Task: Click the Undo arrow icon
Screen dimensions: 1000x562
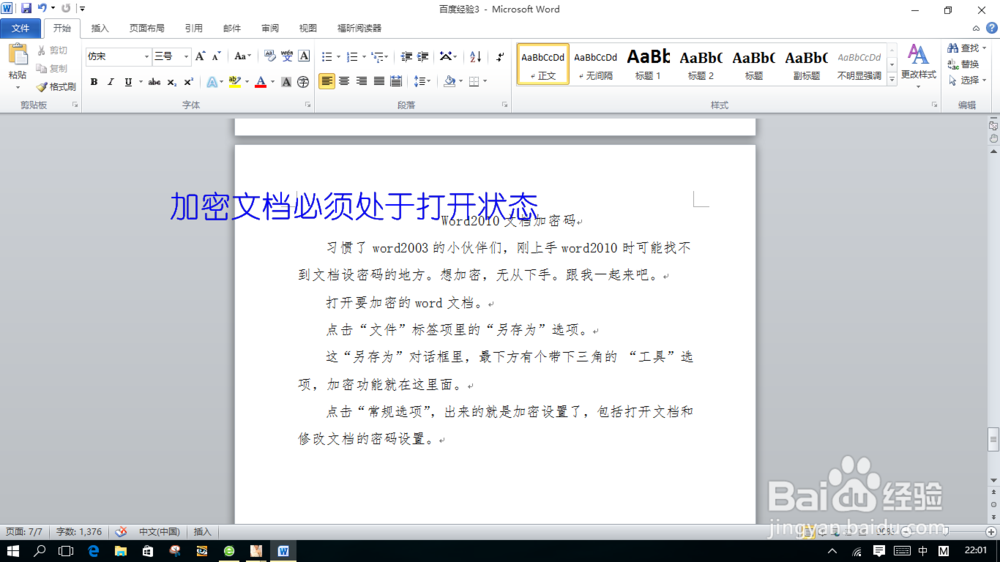Action: tap(42, 8)
